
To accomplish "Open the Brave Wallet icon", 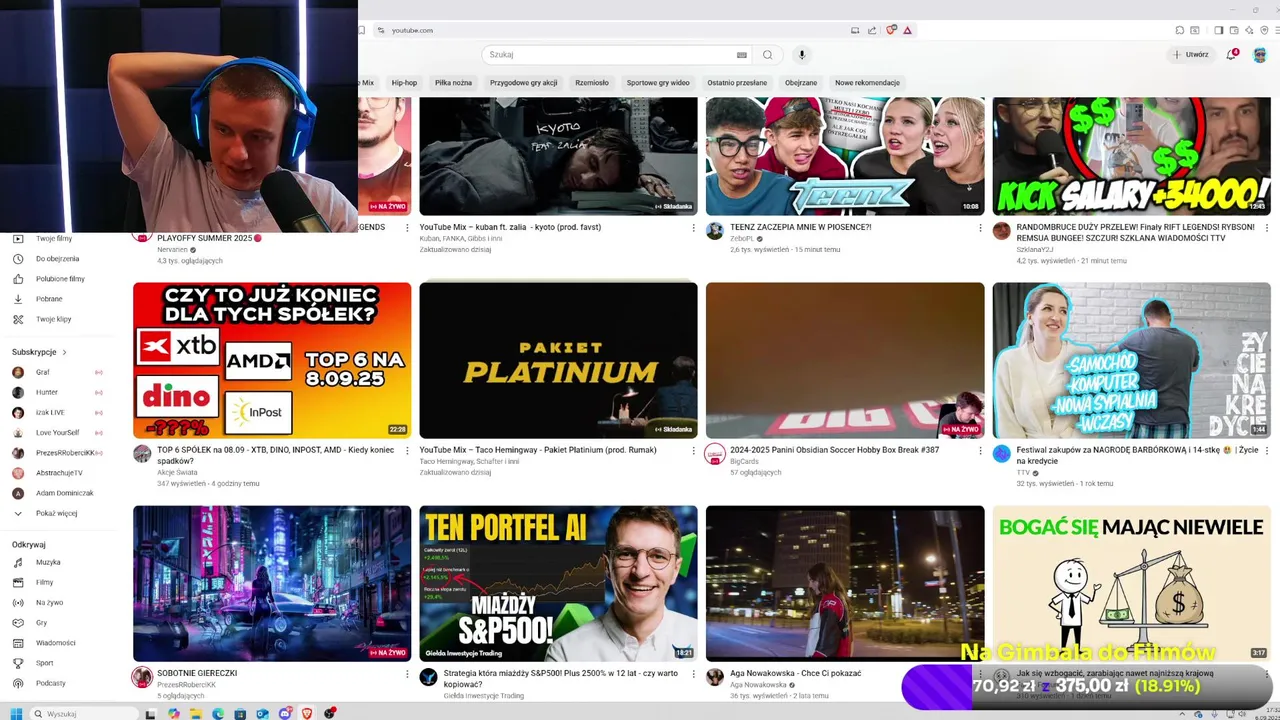I will [1233, 30].
